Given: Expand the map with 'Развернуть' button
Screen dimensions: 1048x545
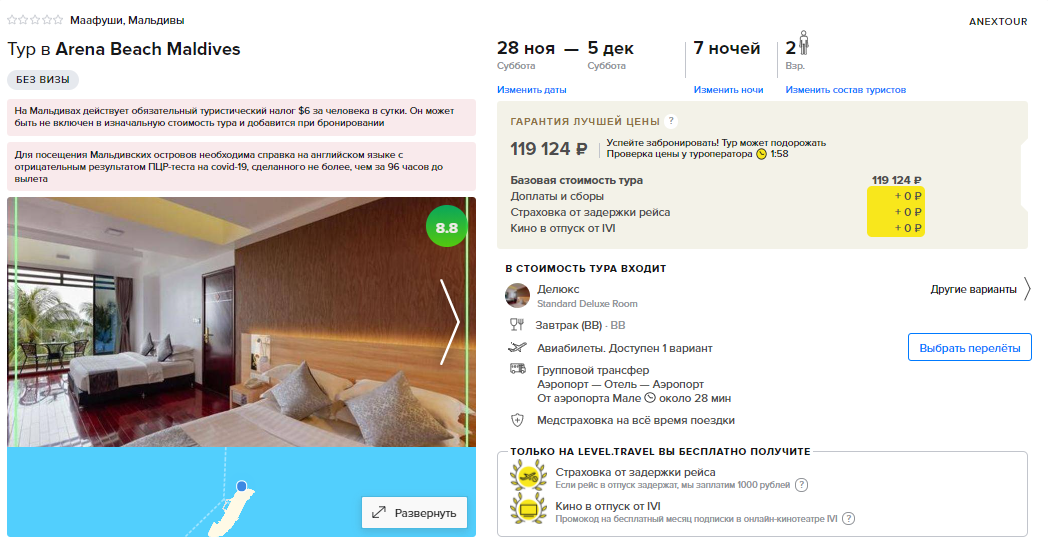Looking at the screenshot, I should click(x=414, y=513).
